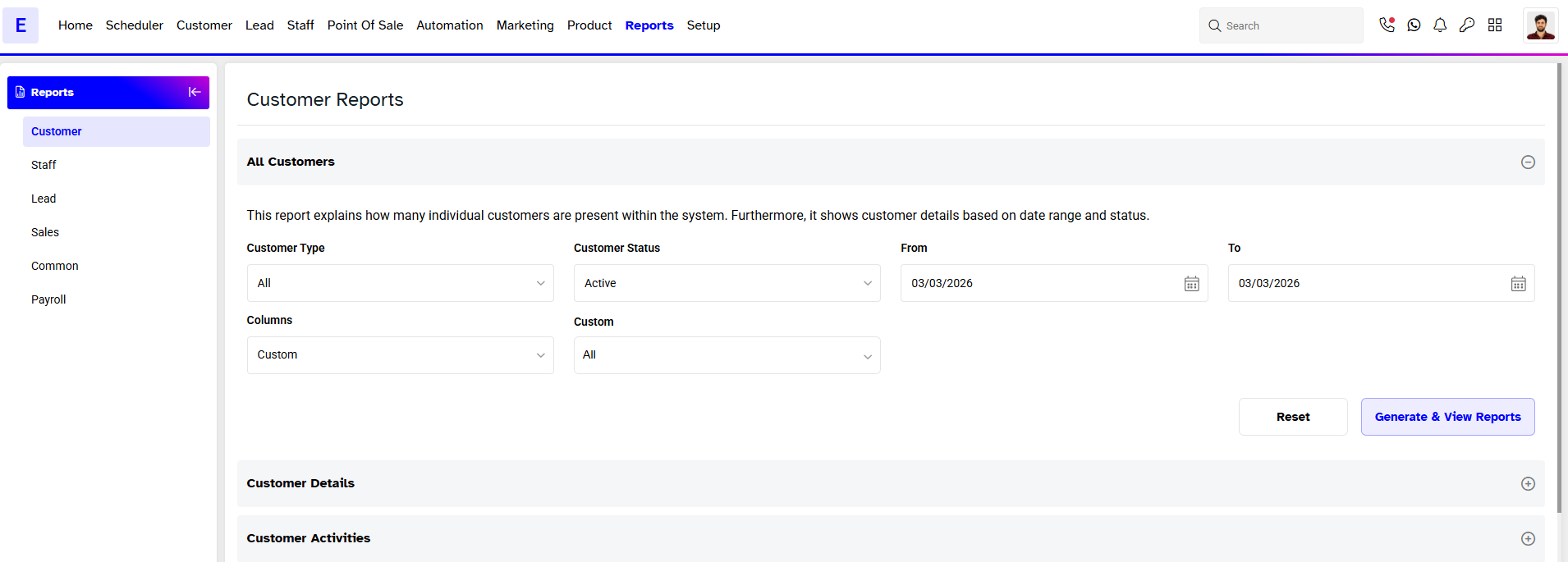Collapse the All Customers section
The width and height of the screenshot is (1568, 562).
point(1528,162)
